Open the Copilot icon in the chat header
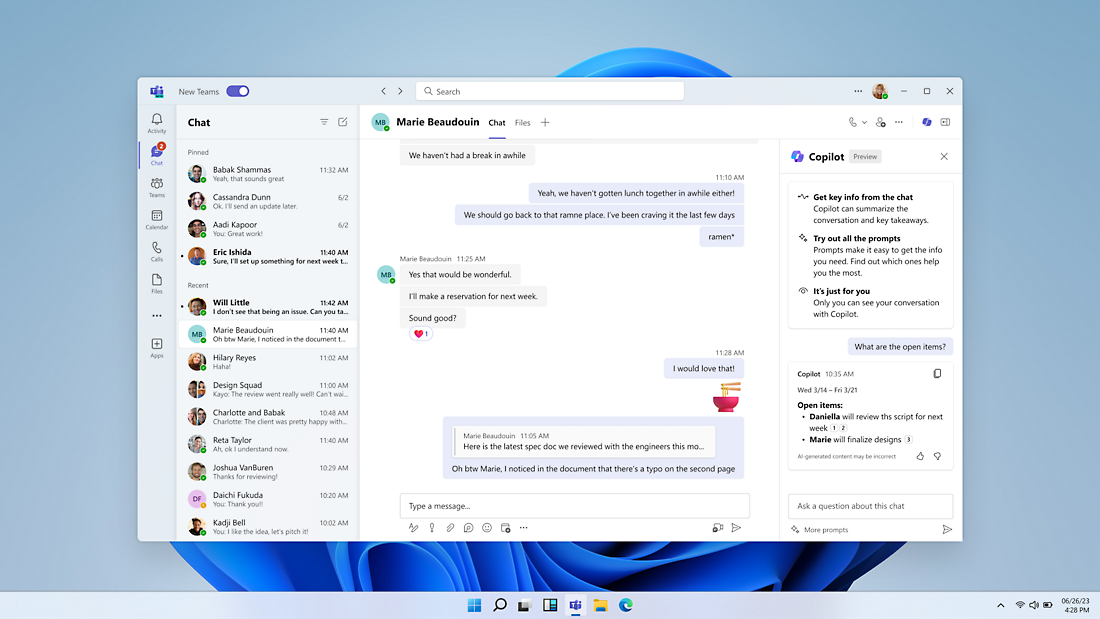This screenshot has width=1100, height=619. pyautogui.click(x=927, y=121)
